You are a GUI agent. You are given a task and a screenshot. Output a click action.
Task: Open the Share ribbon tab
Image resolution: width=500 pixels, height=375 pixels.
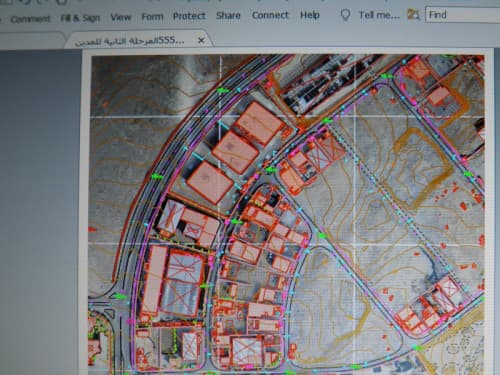click(228, 15)
